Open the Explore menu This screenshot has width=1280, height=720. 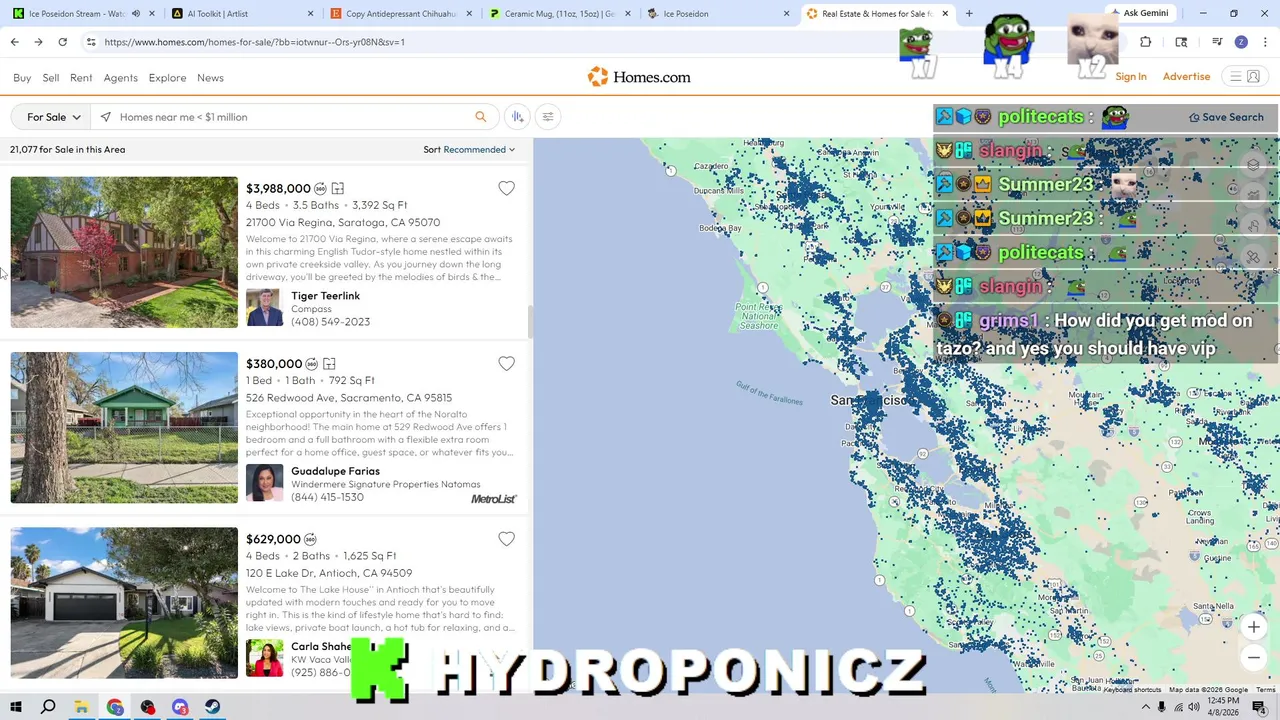(167, 77)
